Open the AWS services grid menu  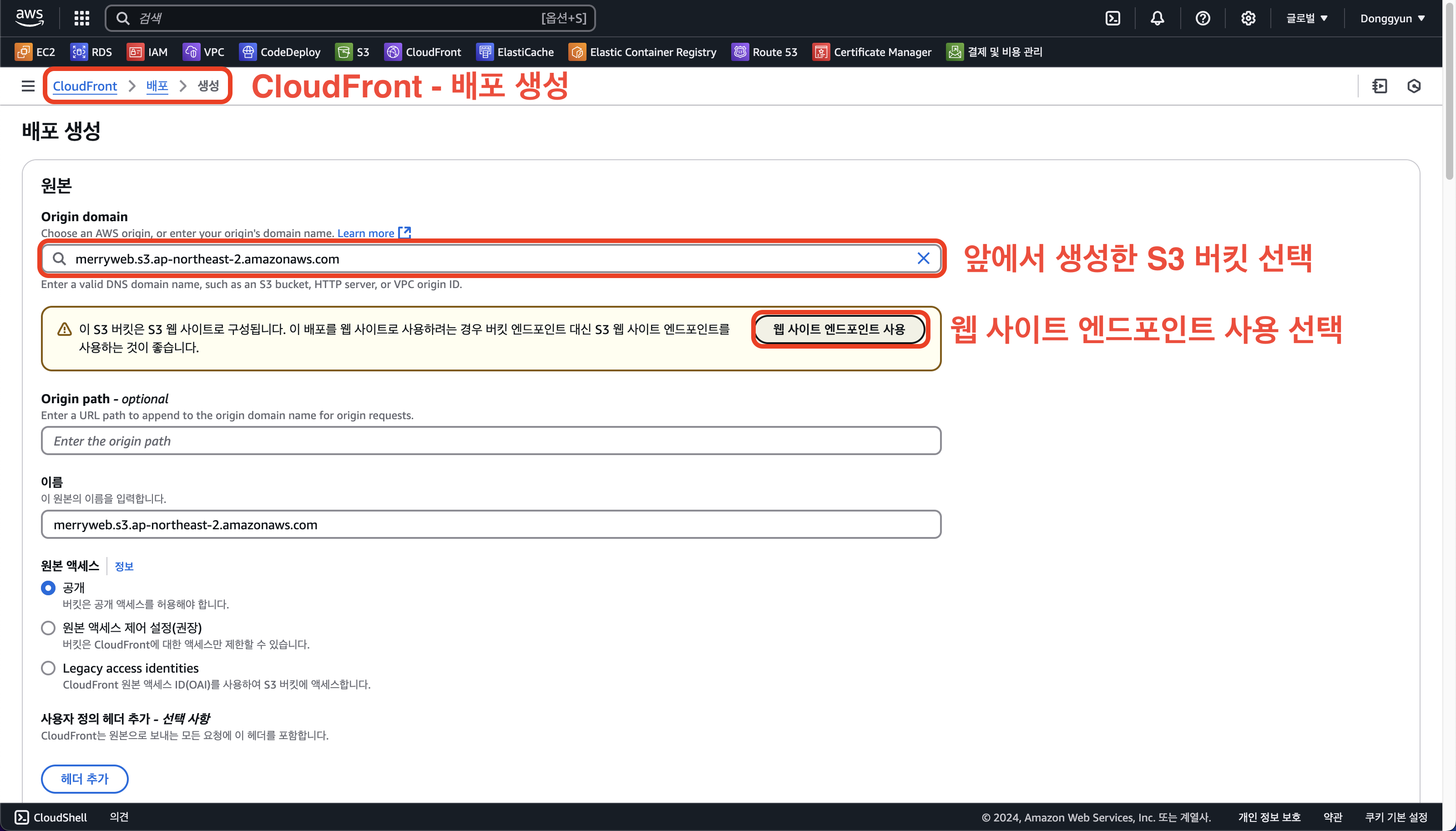pyautogui.click(x=81, y=18)
